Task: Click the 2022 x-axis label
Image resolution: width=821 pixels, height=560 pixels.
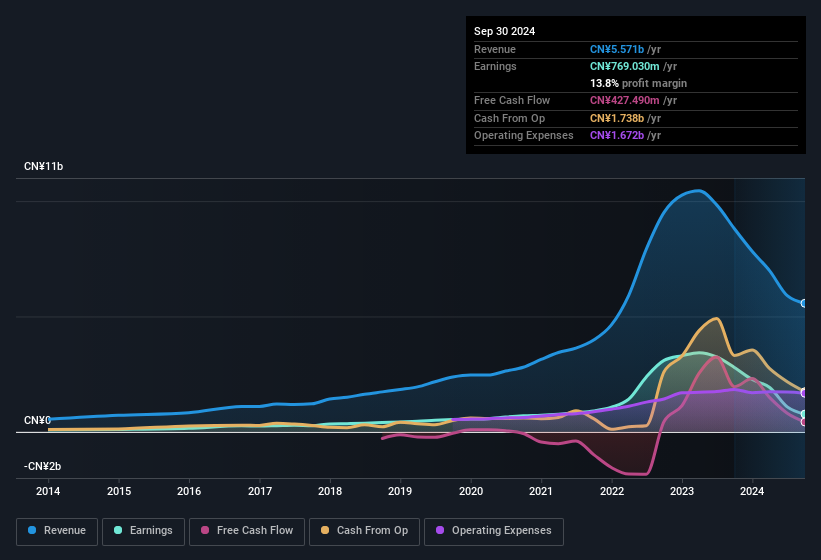Action: point(612,491)
